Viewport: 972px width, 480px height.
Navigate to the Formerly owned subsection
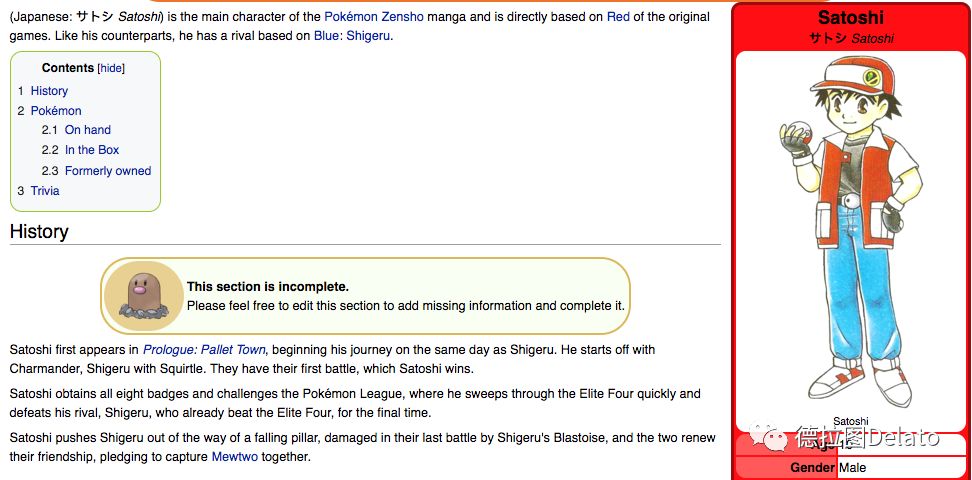[x=108, y=171]
